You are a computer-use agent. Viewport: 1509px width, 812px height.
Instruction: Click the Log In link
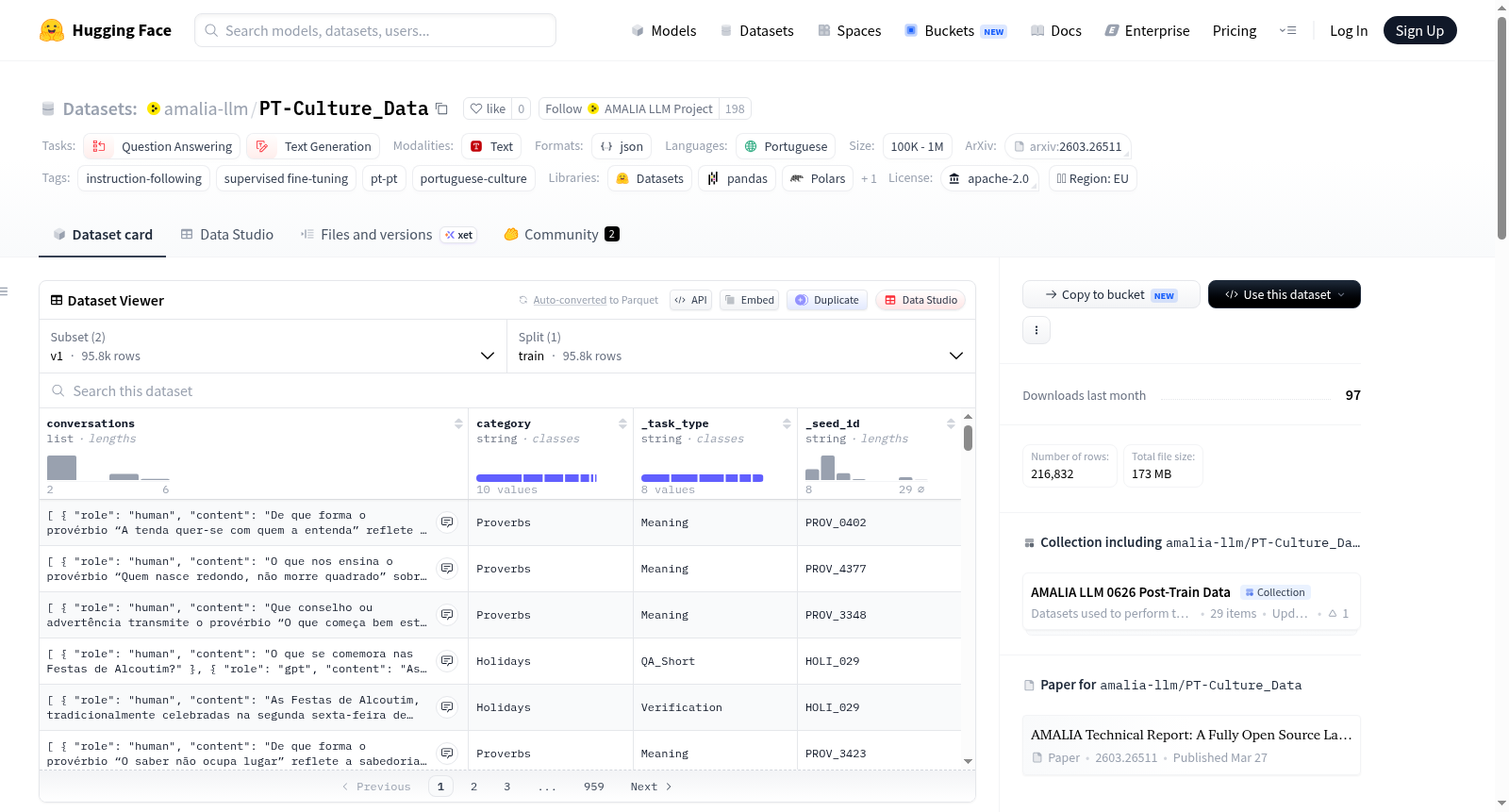(x=1349, y=30)
